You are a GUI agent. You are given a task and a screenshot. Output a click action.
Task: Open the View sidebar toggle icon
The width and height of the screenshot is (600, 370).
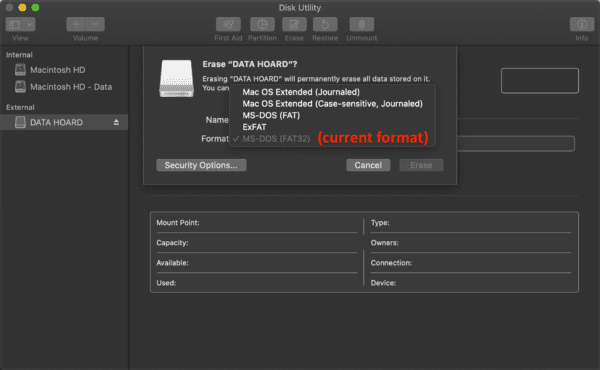14,24
